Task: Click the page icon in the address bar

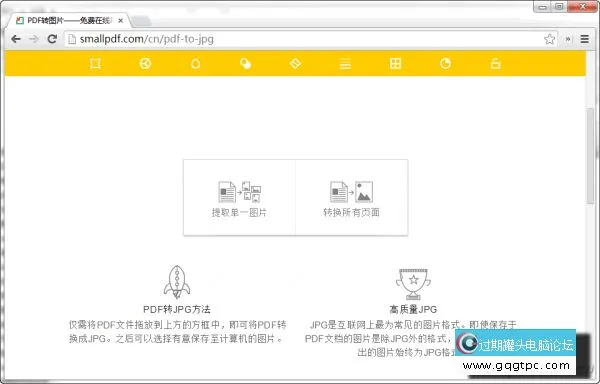Action: click(72, 39)
